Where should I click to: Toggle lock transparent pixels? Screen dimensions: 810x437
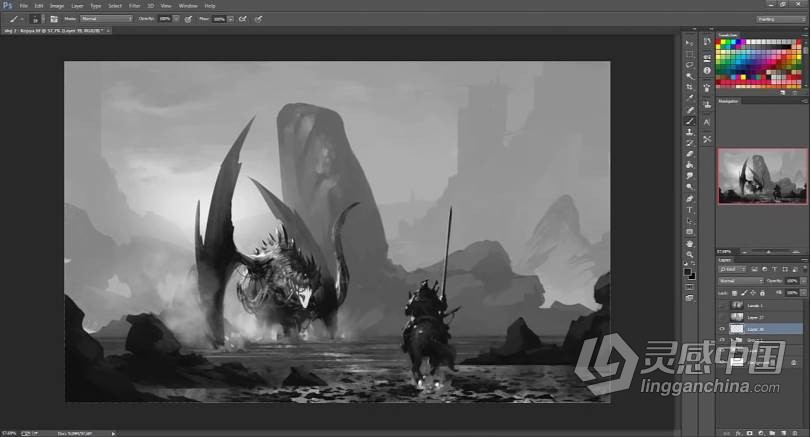[734, 293]
